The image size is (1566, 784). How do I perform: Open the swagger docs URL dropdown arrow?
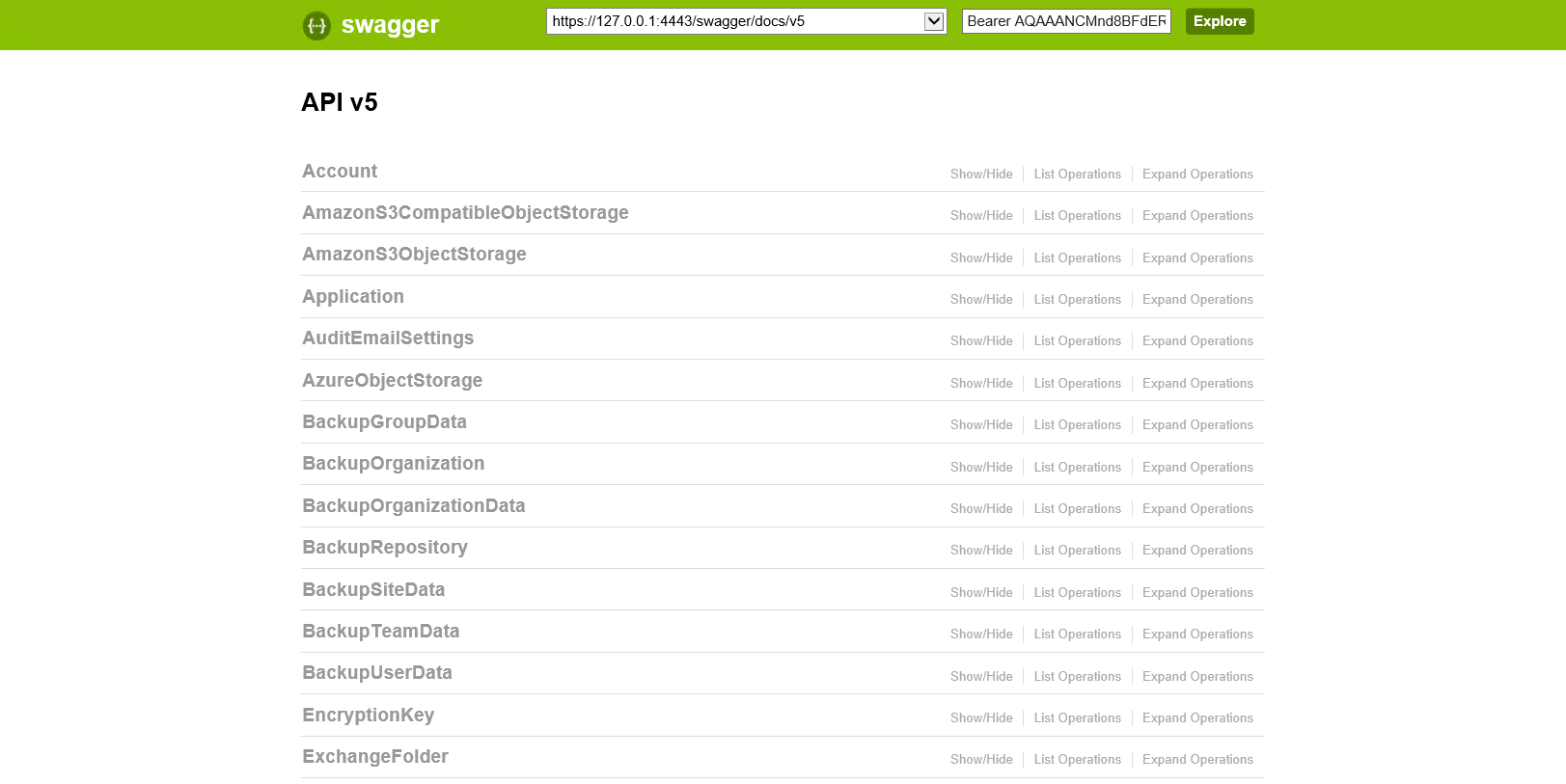pos(934,21)
